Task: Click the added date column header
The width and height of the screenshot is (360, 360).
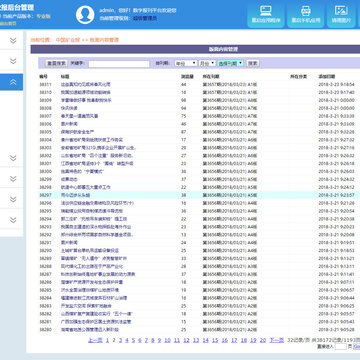Action: tap(327, 77)
